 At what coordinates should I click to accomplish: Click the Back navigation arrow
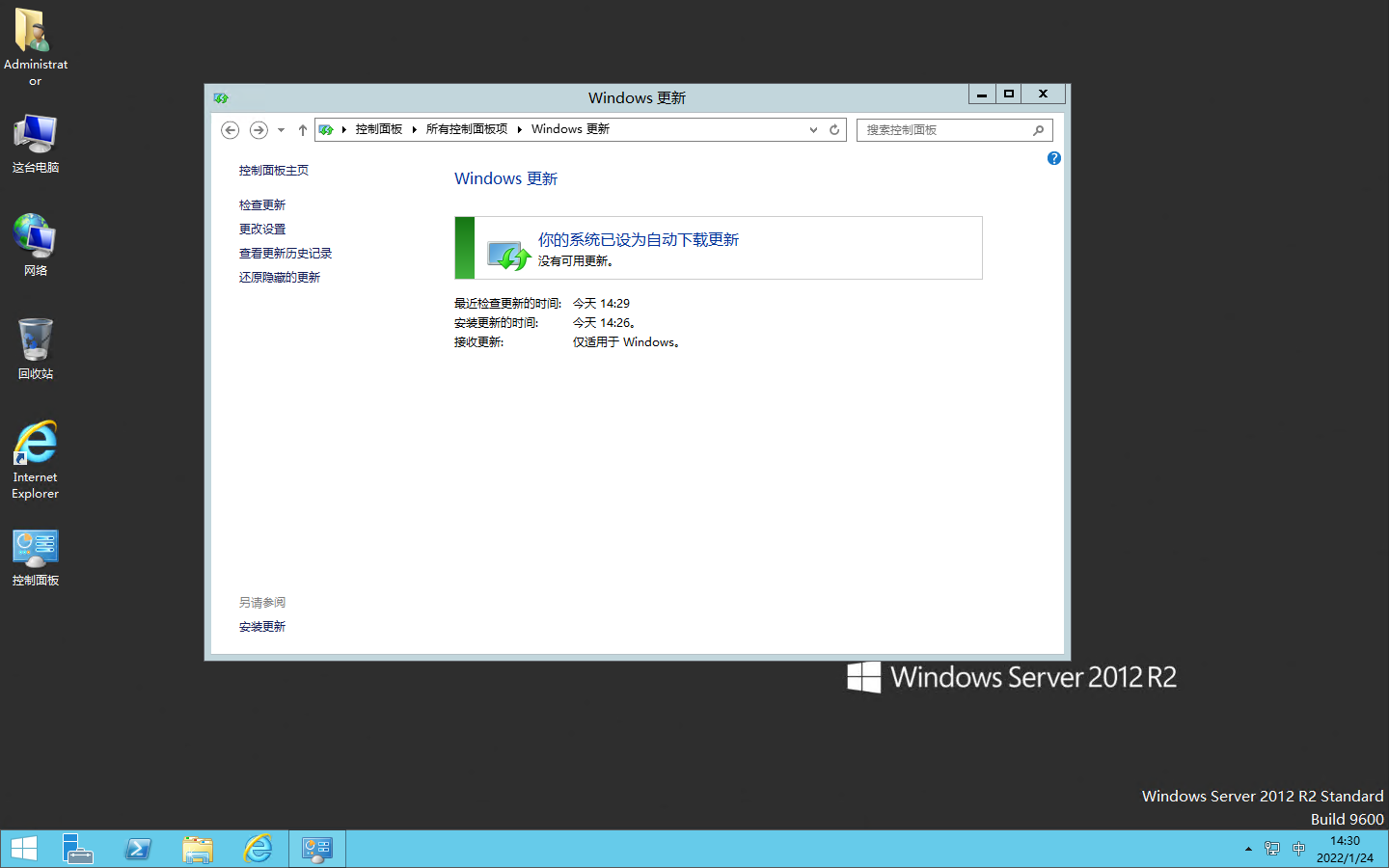pos(230,129)
